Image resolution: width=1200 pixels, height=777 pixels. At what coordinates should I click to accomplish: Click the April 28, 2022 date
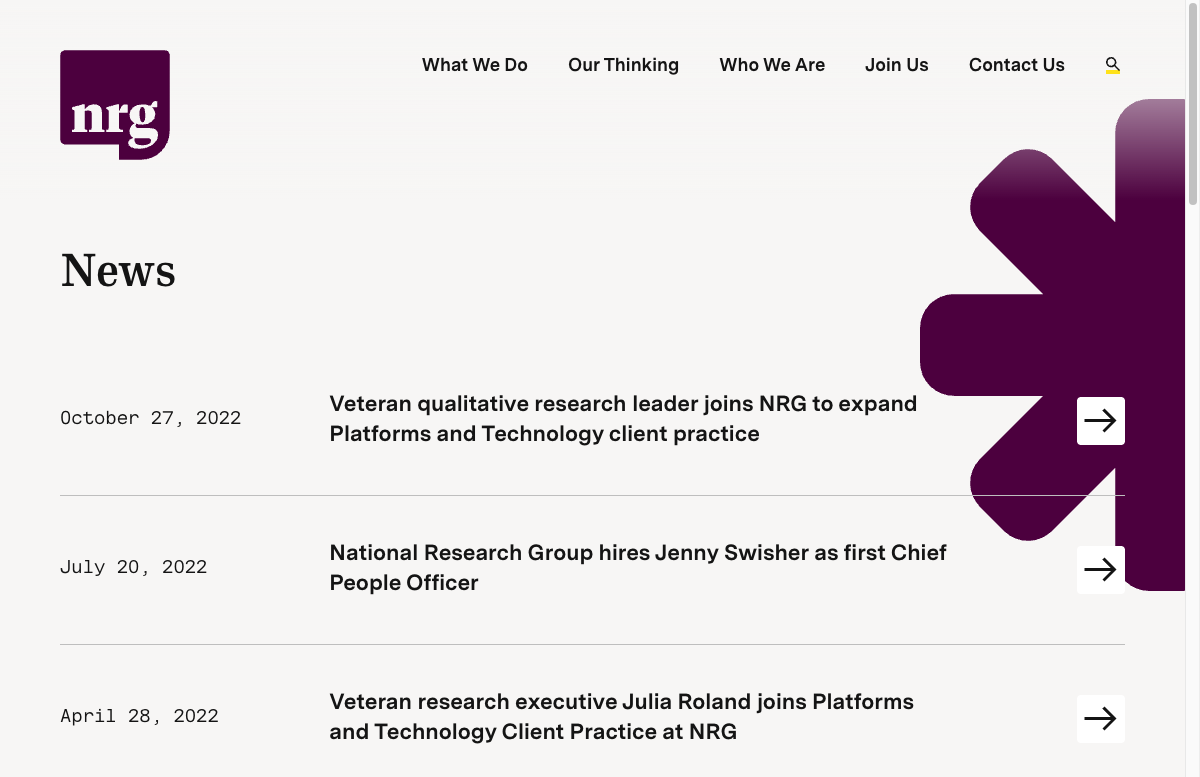click(139, 716)
